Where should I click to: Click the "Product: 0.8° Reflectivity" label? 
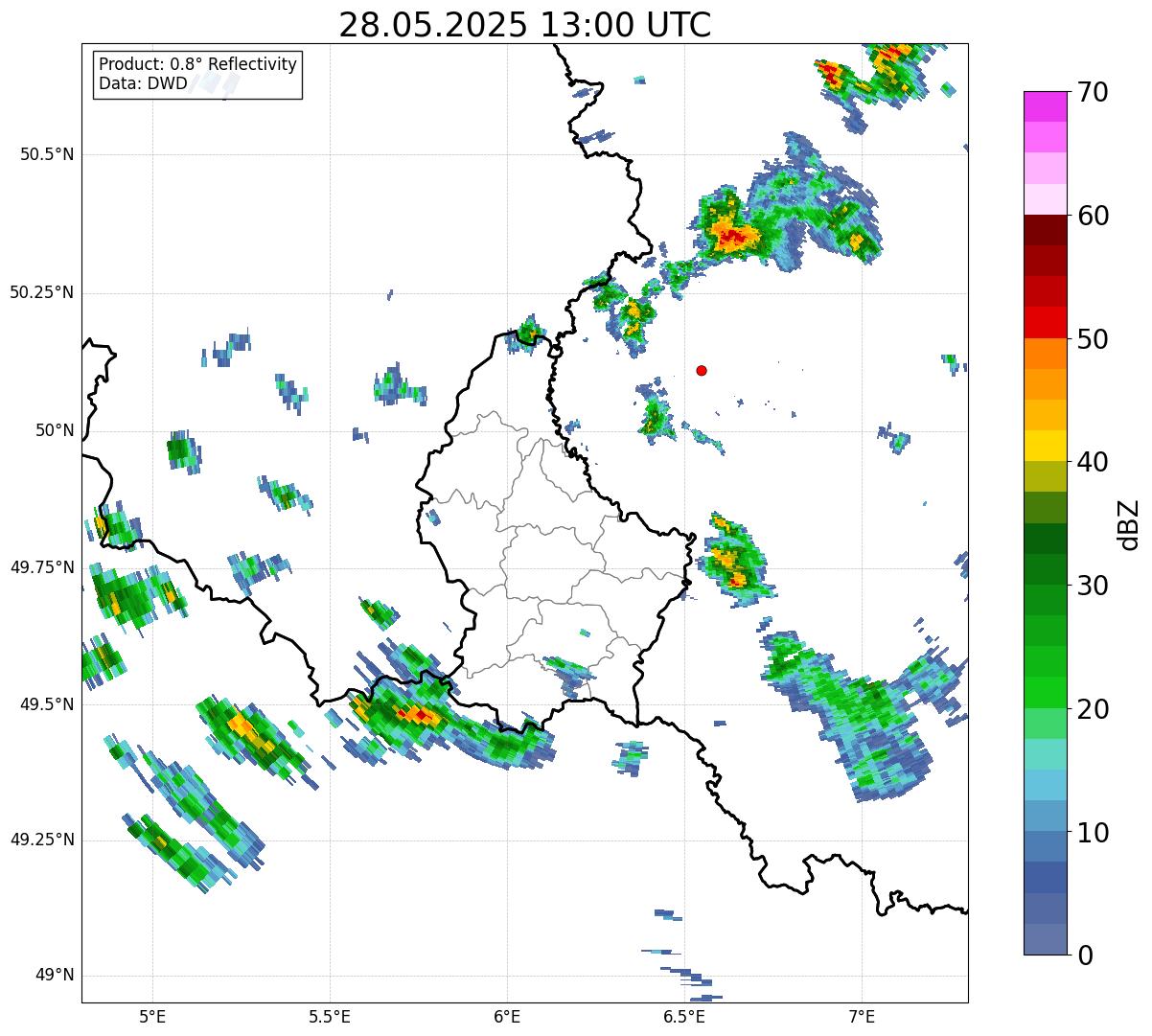tap(198, 64)
